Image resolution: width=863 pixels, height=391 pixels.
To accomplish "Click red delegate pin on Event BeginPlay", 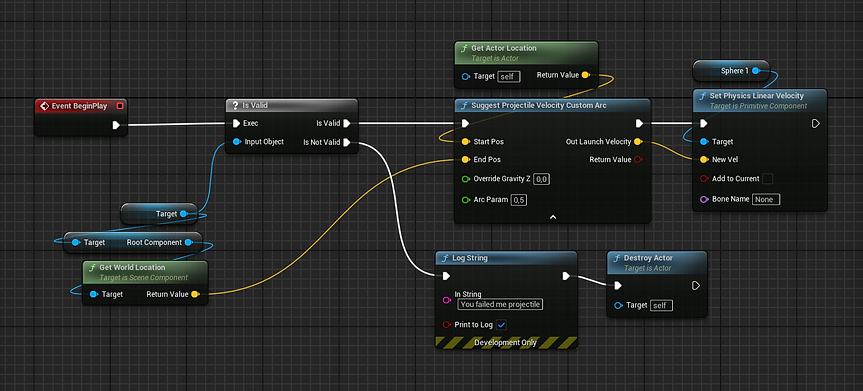I will point(121,106).
